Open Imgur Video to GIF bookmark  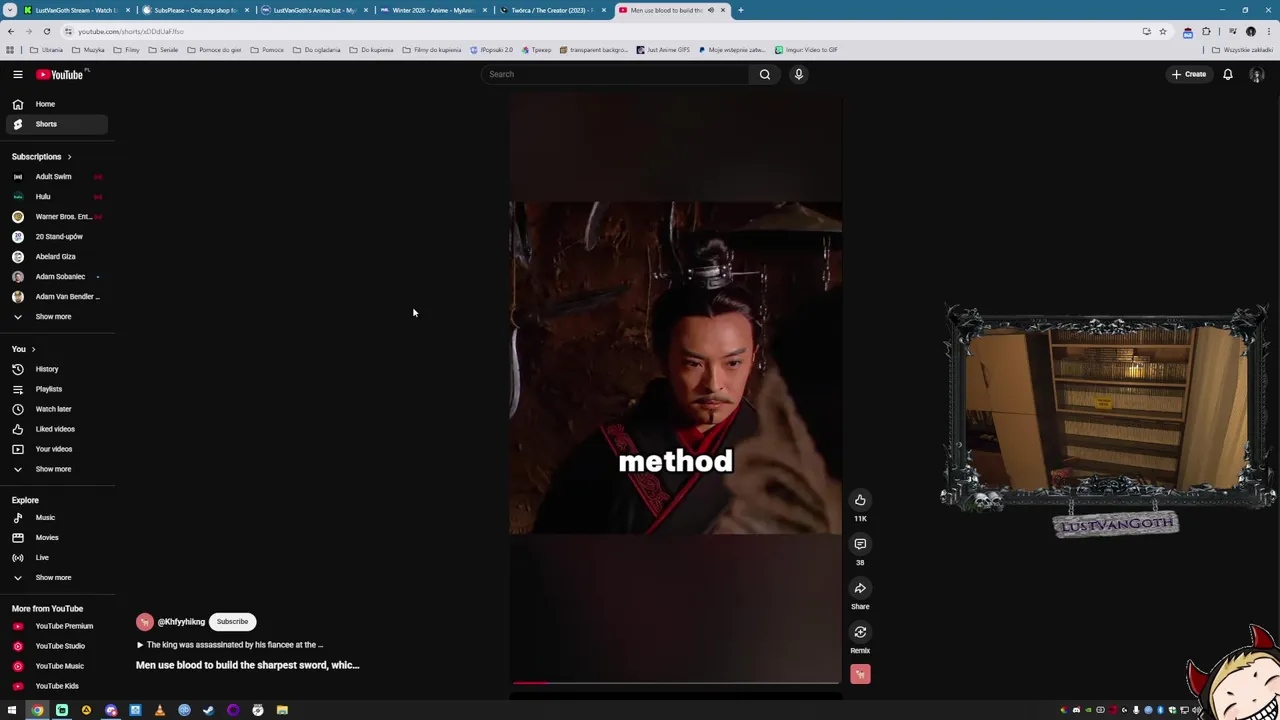806,50
